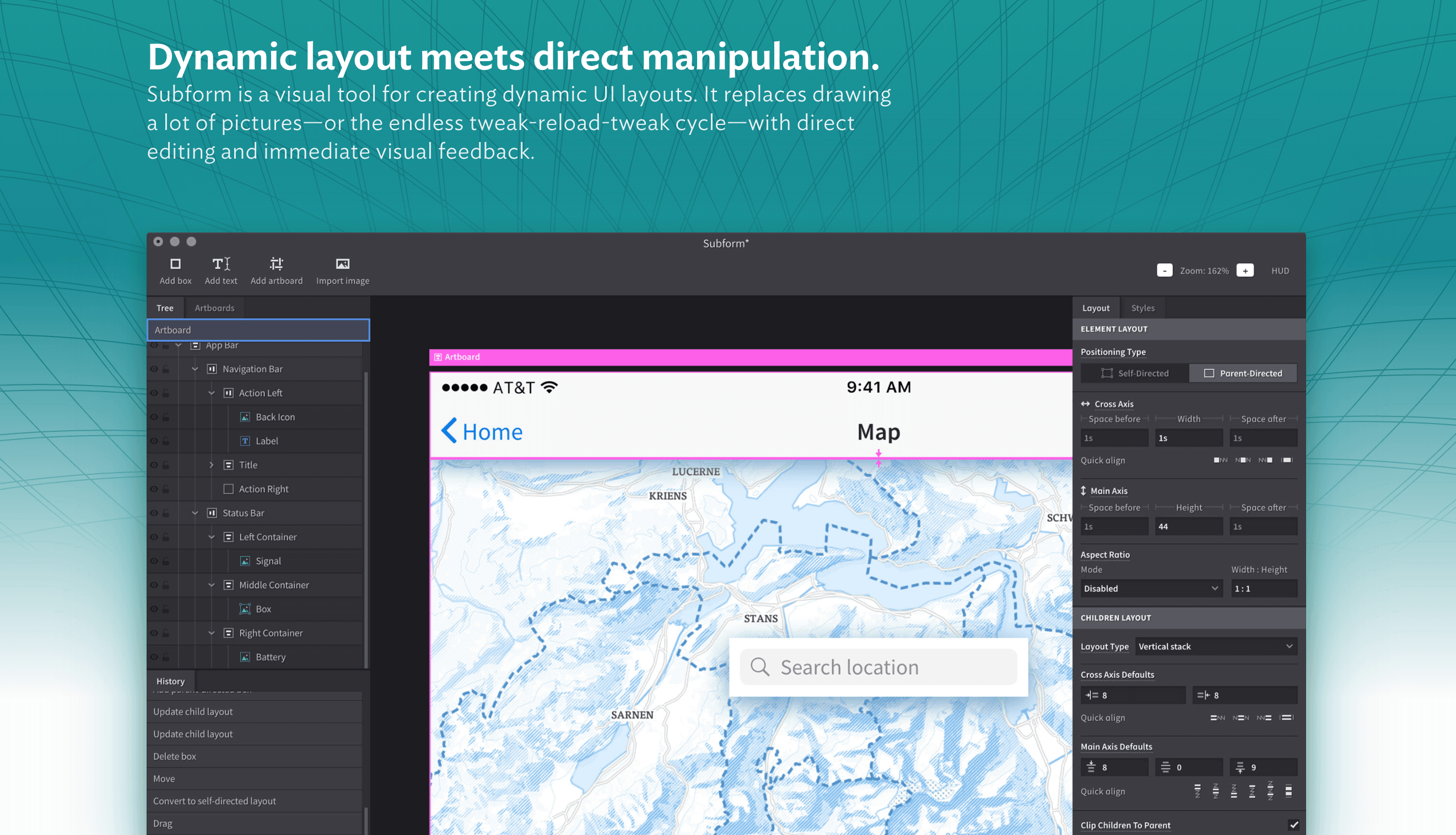The image size is (1456, 835).
Task: Open Aspect Ratio Mode dropdown
Action: pos(1151,588)
